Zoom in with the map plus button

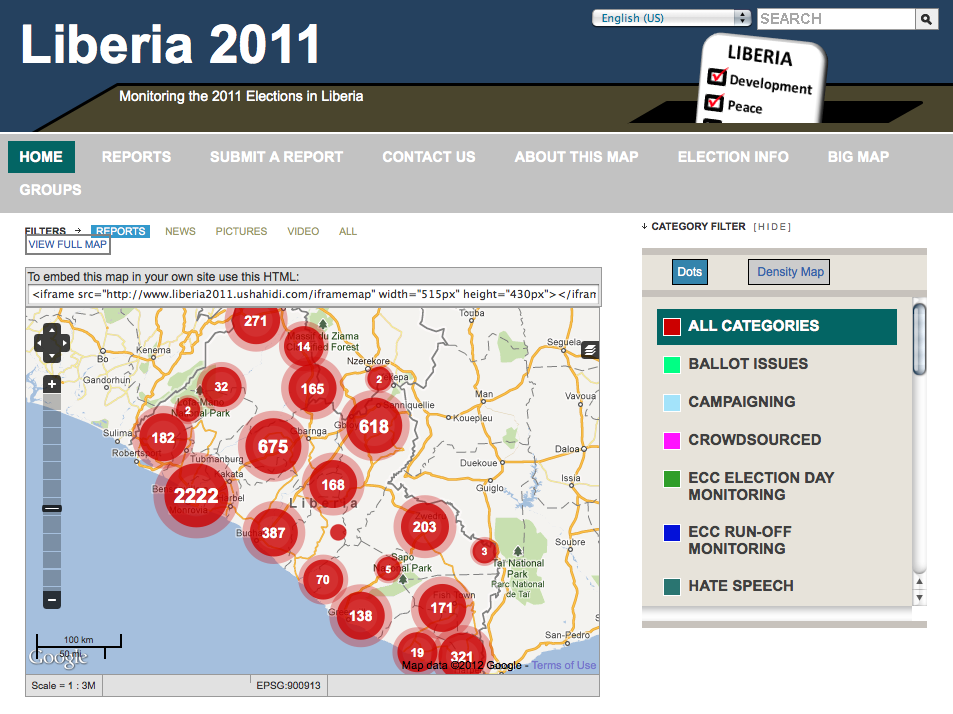52,384
